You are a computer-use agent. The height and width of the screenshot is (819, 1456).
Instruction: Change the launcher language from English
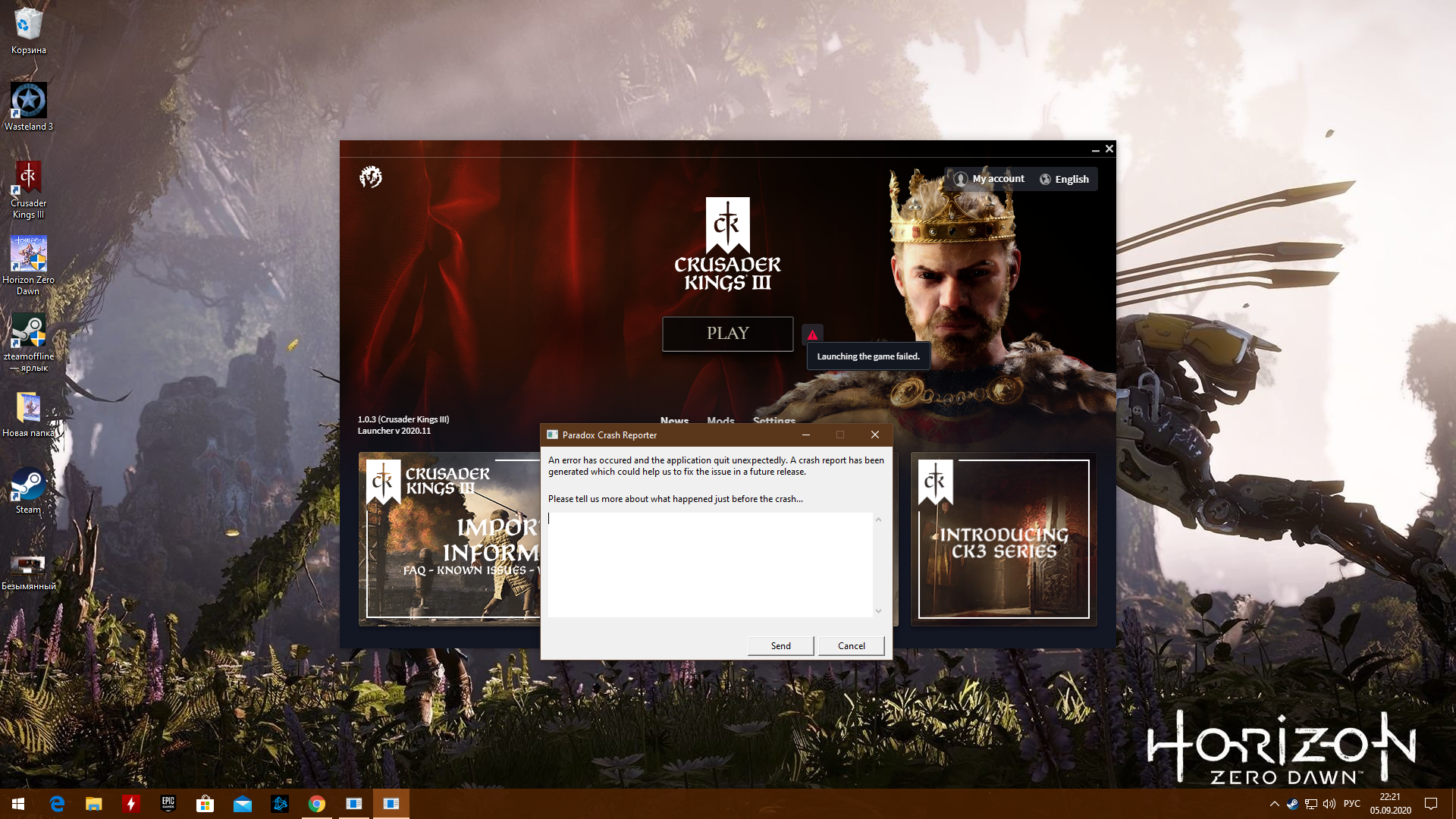pos(1064,179)
